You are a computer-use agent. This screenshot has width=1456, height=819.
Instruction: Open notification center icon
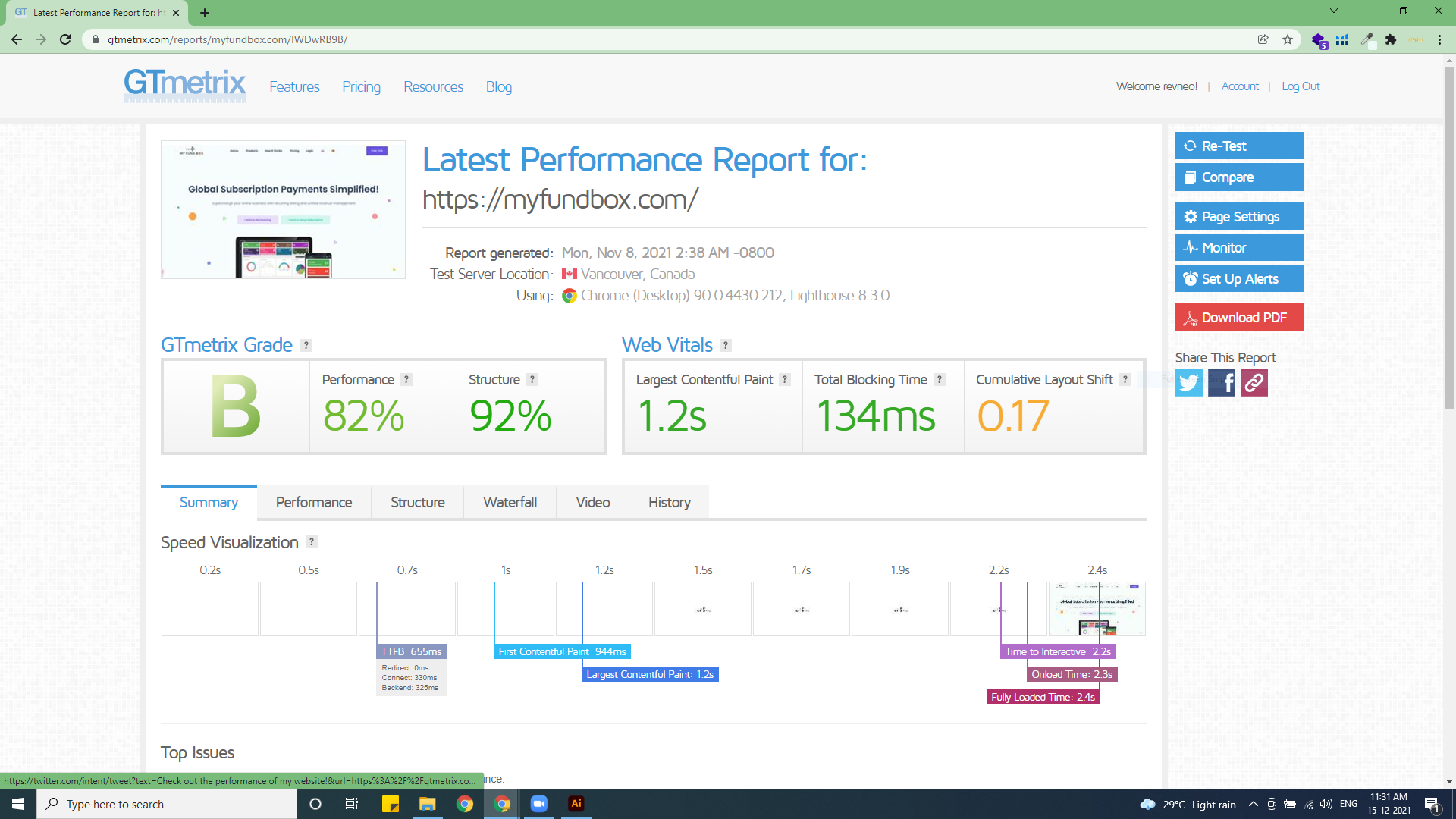point(1432,804)
